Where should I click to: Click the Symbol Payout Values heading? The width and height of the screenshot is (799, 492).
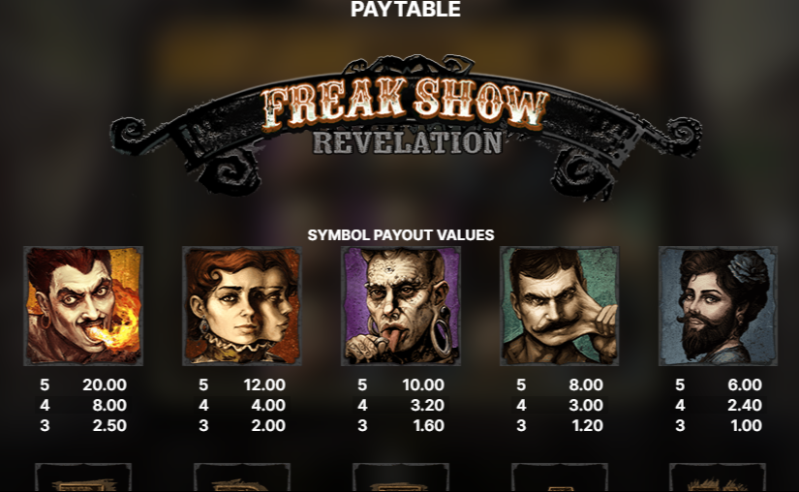pyautogui.click(x=401, y=235)
